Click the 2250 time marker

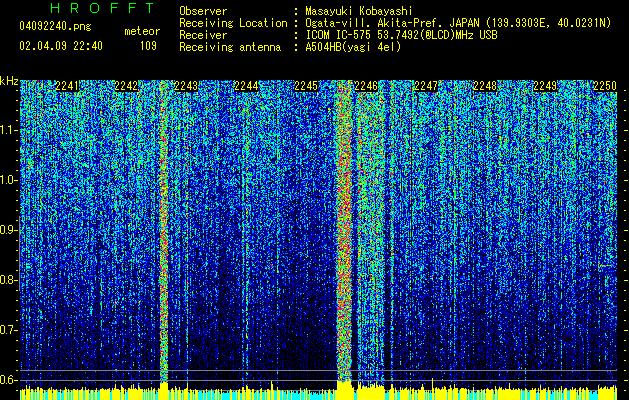tap(605, 86)
